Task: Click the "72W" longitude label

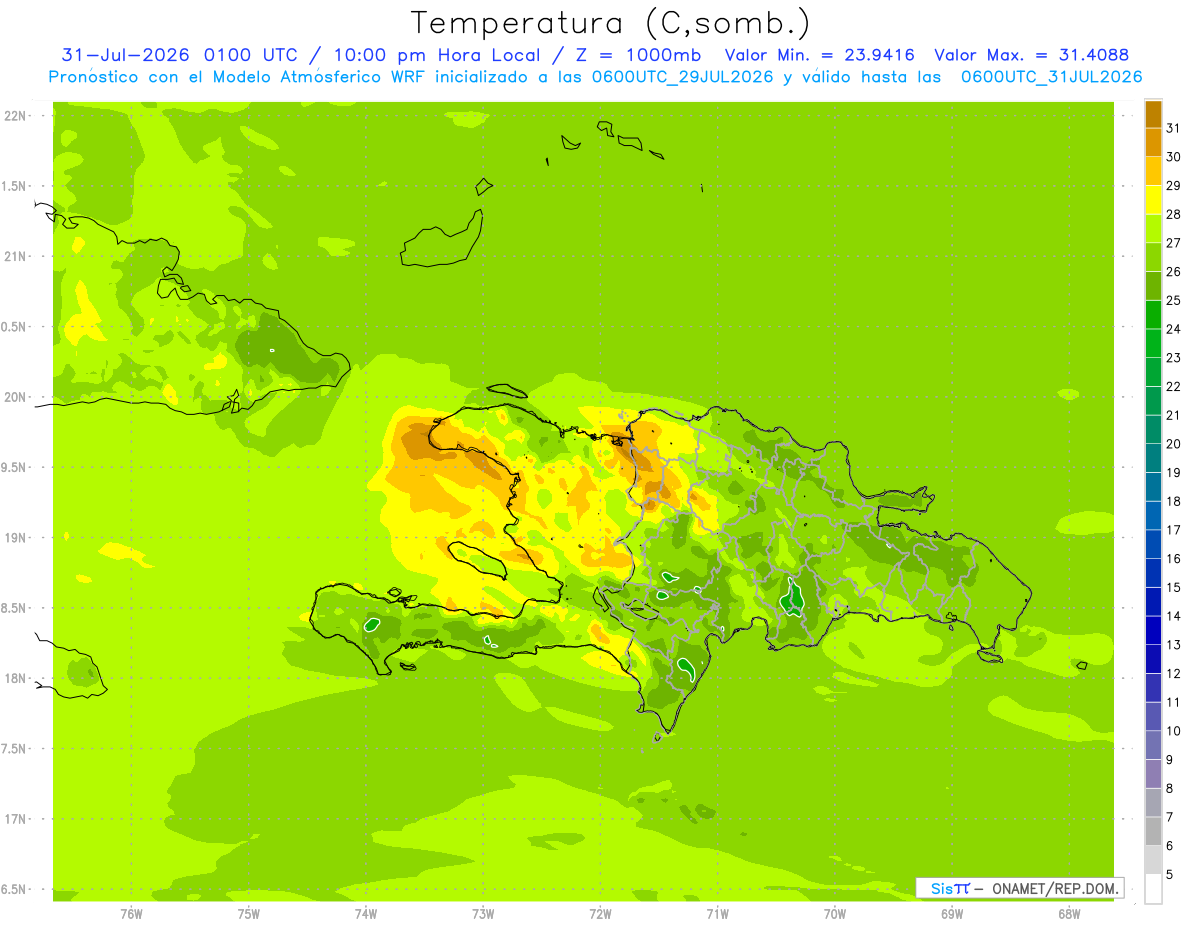Action: 600,913
